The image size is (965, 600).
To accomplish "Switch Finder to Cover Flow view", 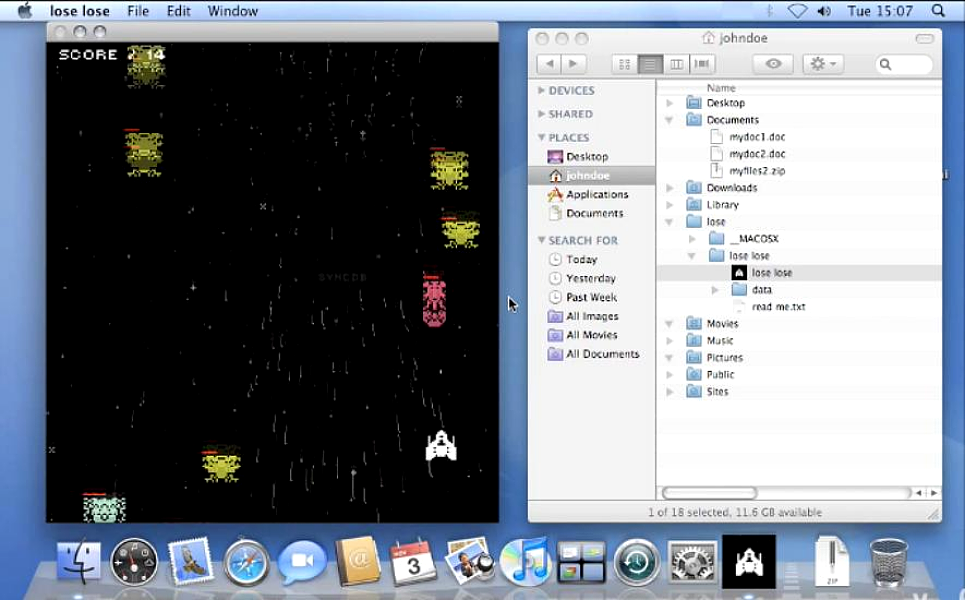I will pos(702,64).
